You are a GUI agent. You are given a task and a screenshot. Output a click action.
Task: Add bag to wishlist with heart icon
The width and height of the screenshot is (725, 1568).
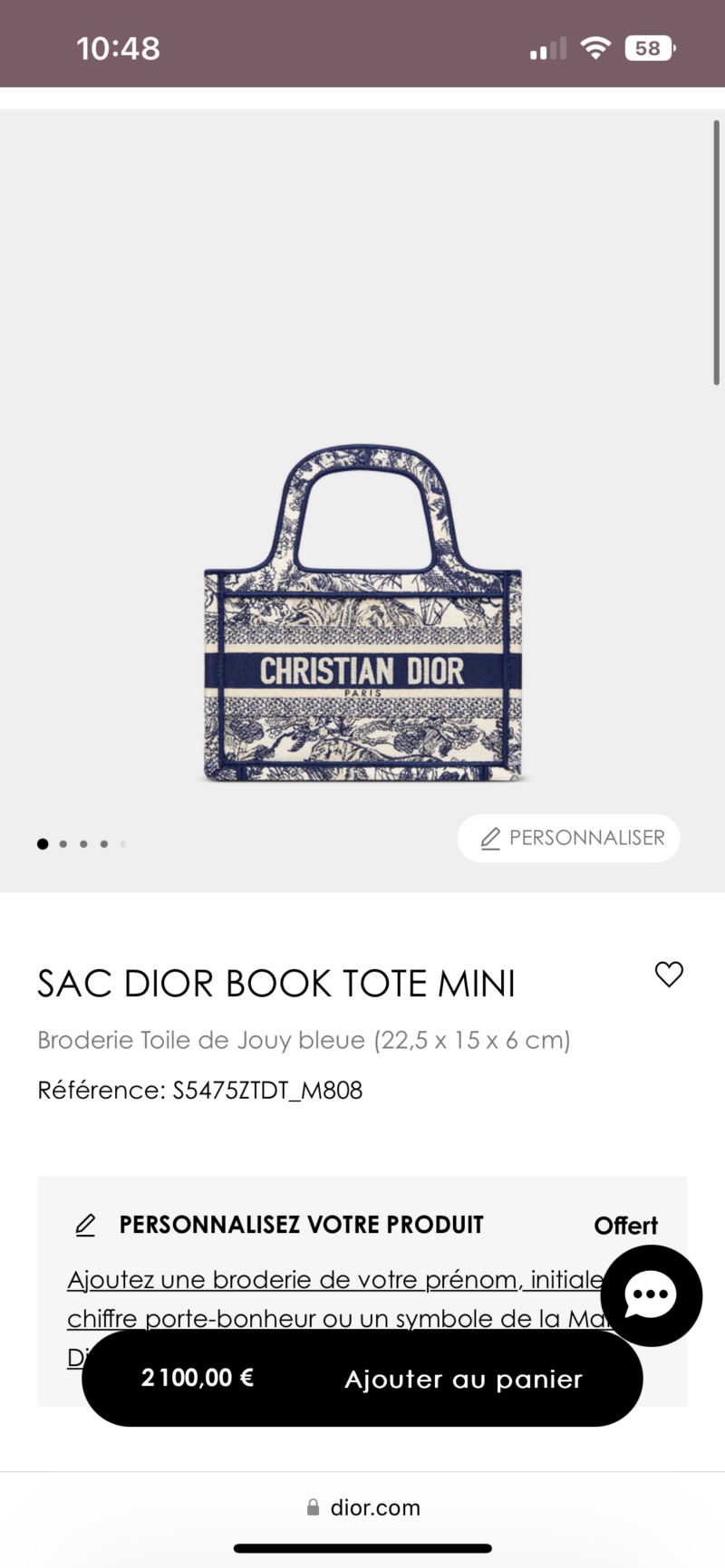coord(669,975)
